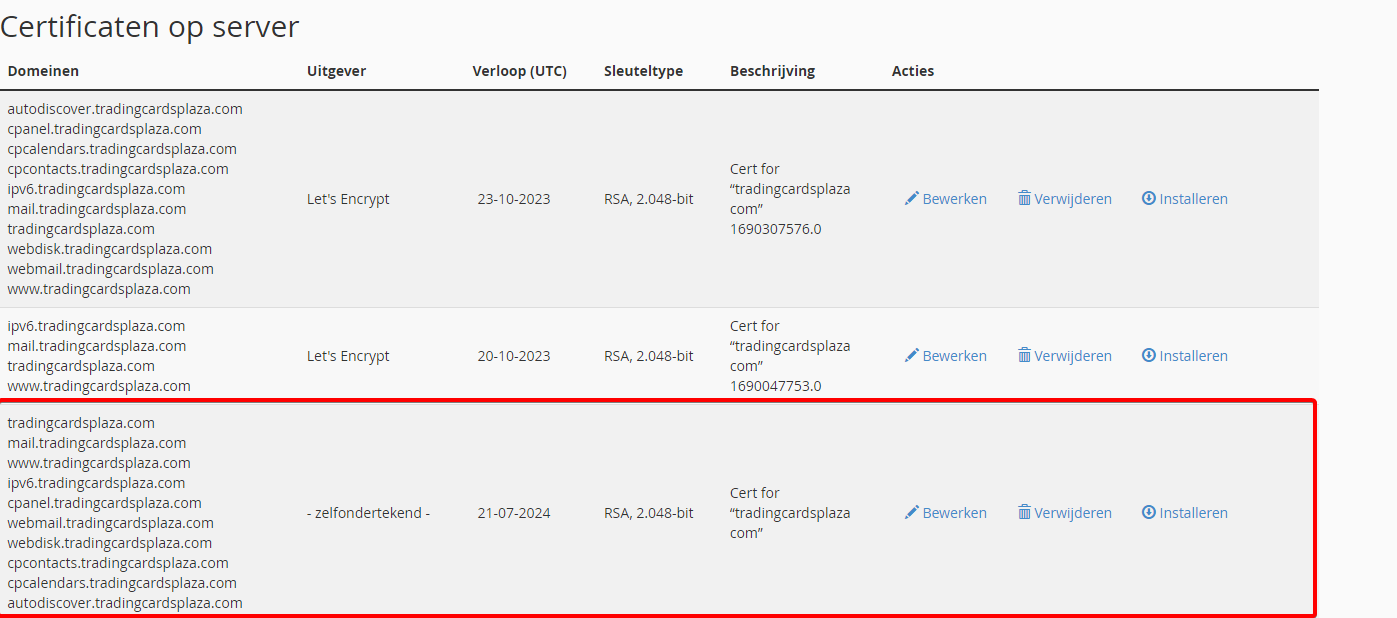
Task: Click trash icon for Let's Encrypt 23-10-2023 certificate
Action: [1024, 199]
